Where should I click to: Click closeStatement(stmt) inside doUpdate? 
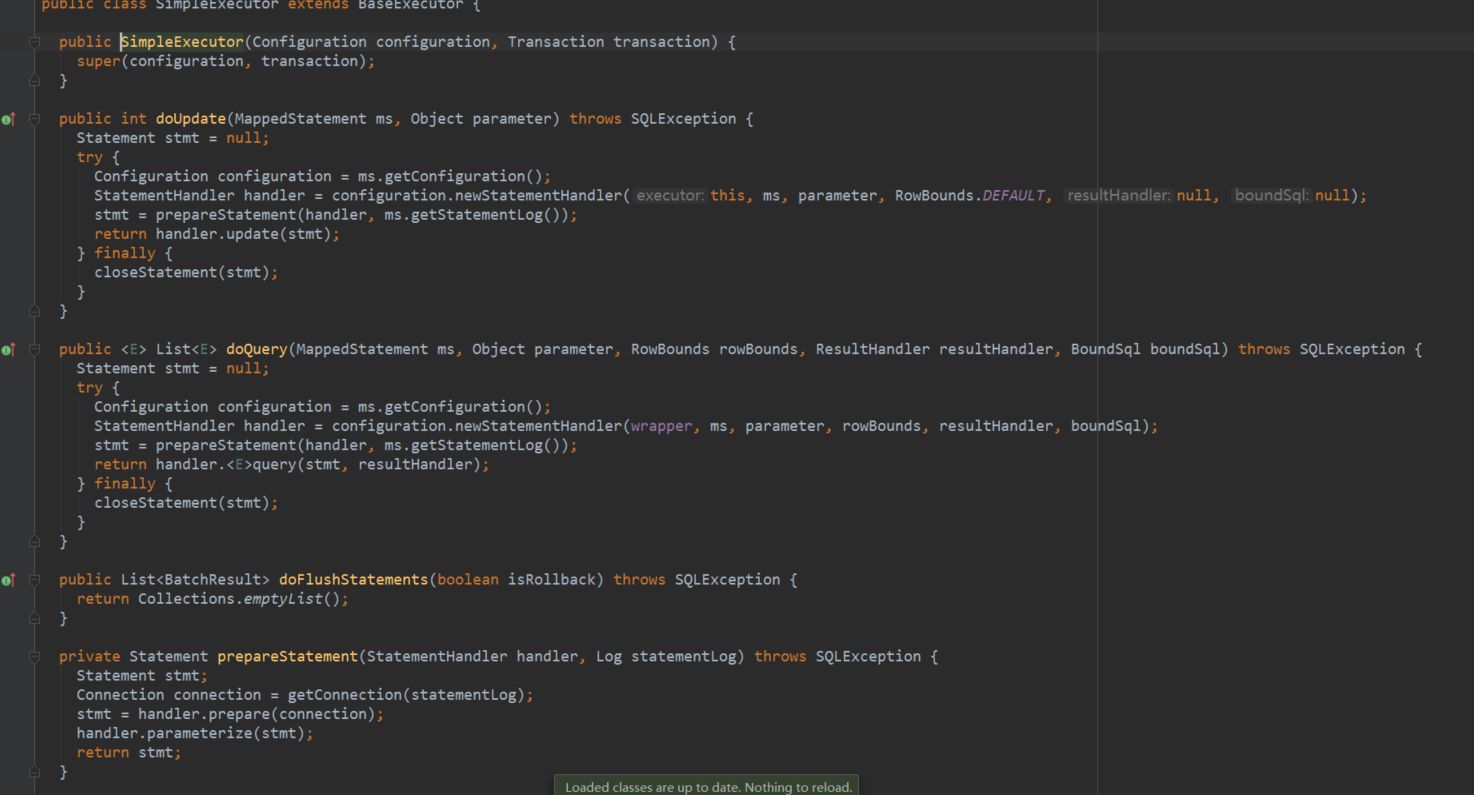click(182, 273)
